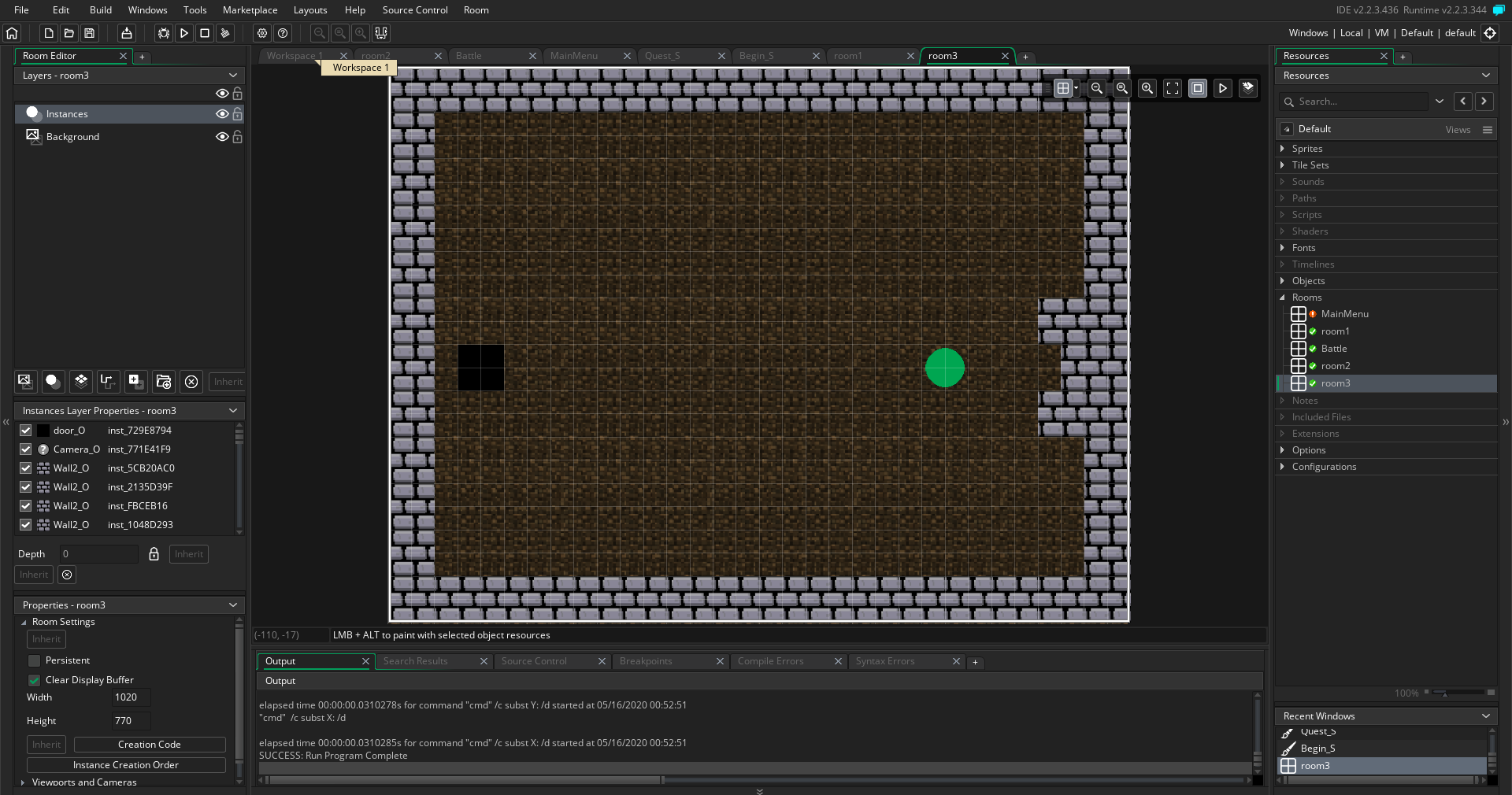Create a new tile layer
Viewport: 1512px width, 795px height.
point(80,382)
